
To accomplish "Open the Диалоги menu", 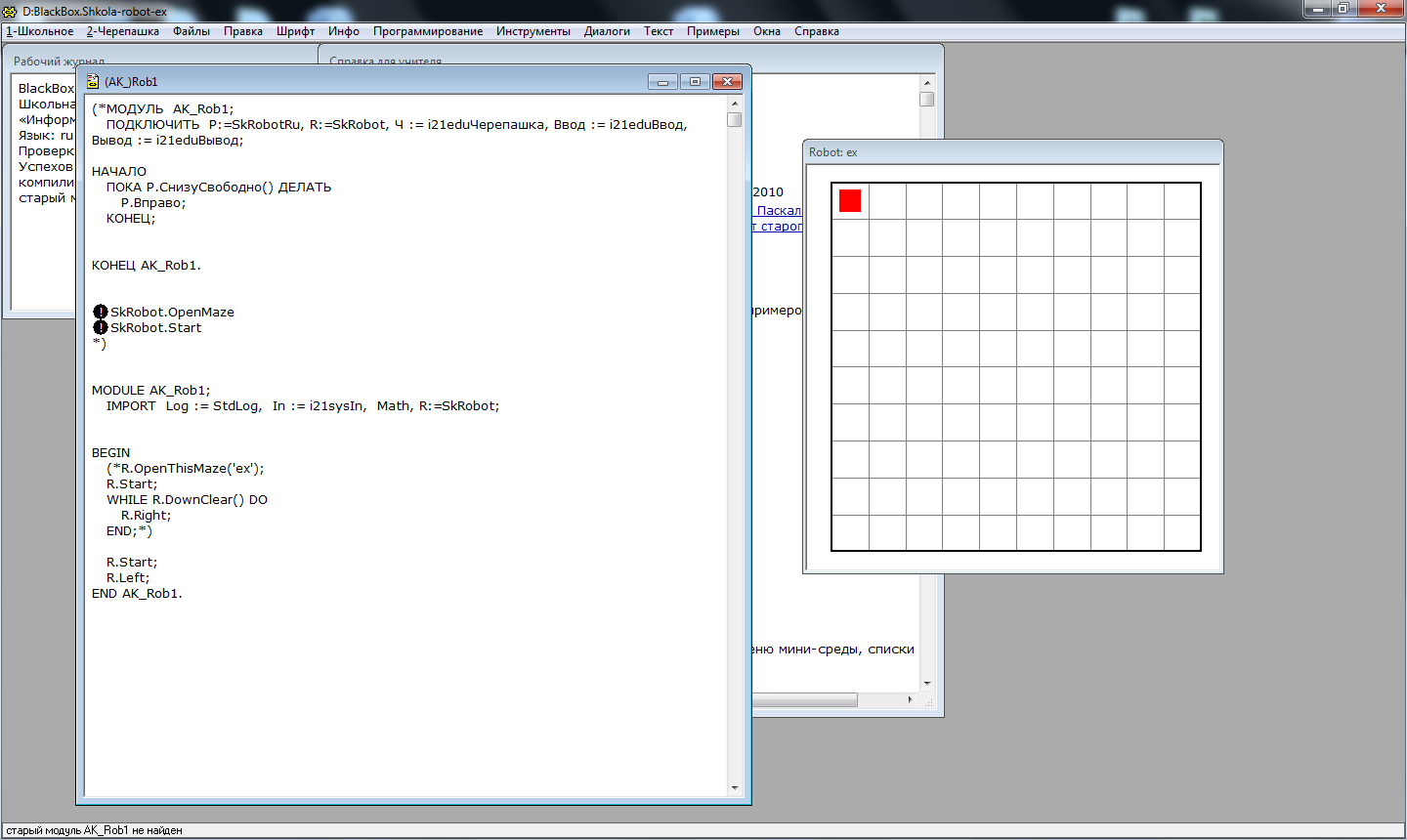I will click(x=607, y=31).
